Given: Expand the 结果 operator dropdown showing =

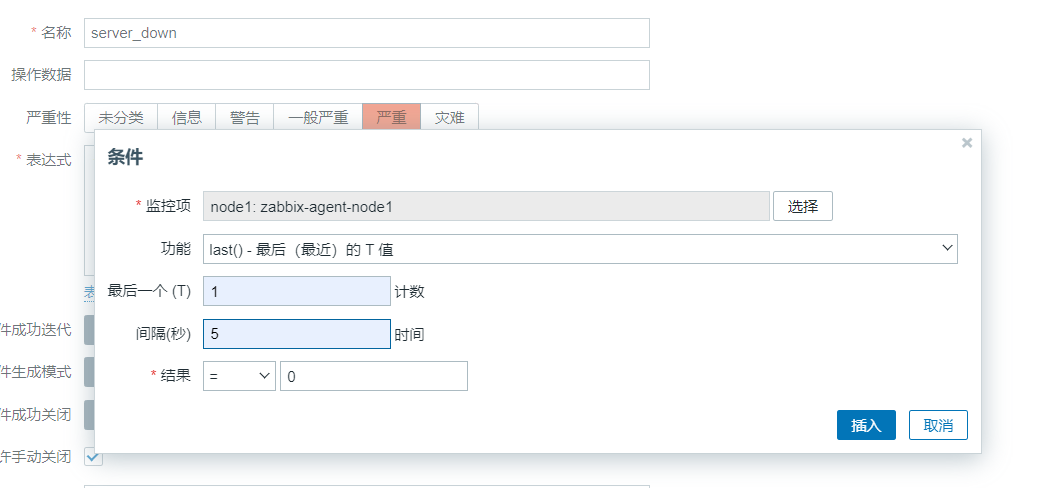Looking at the screenshot, I should 239,376.
